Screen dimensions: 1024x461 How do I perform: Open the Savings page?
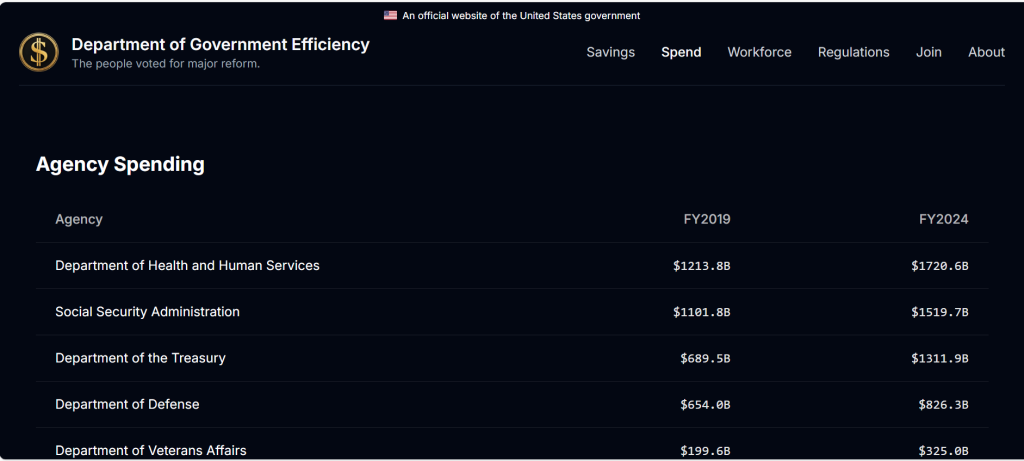(610, 52)
